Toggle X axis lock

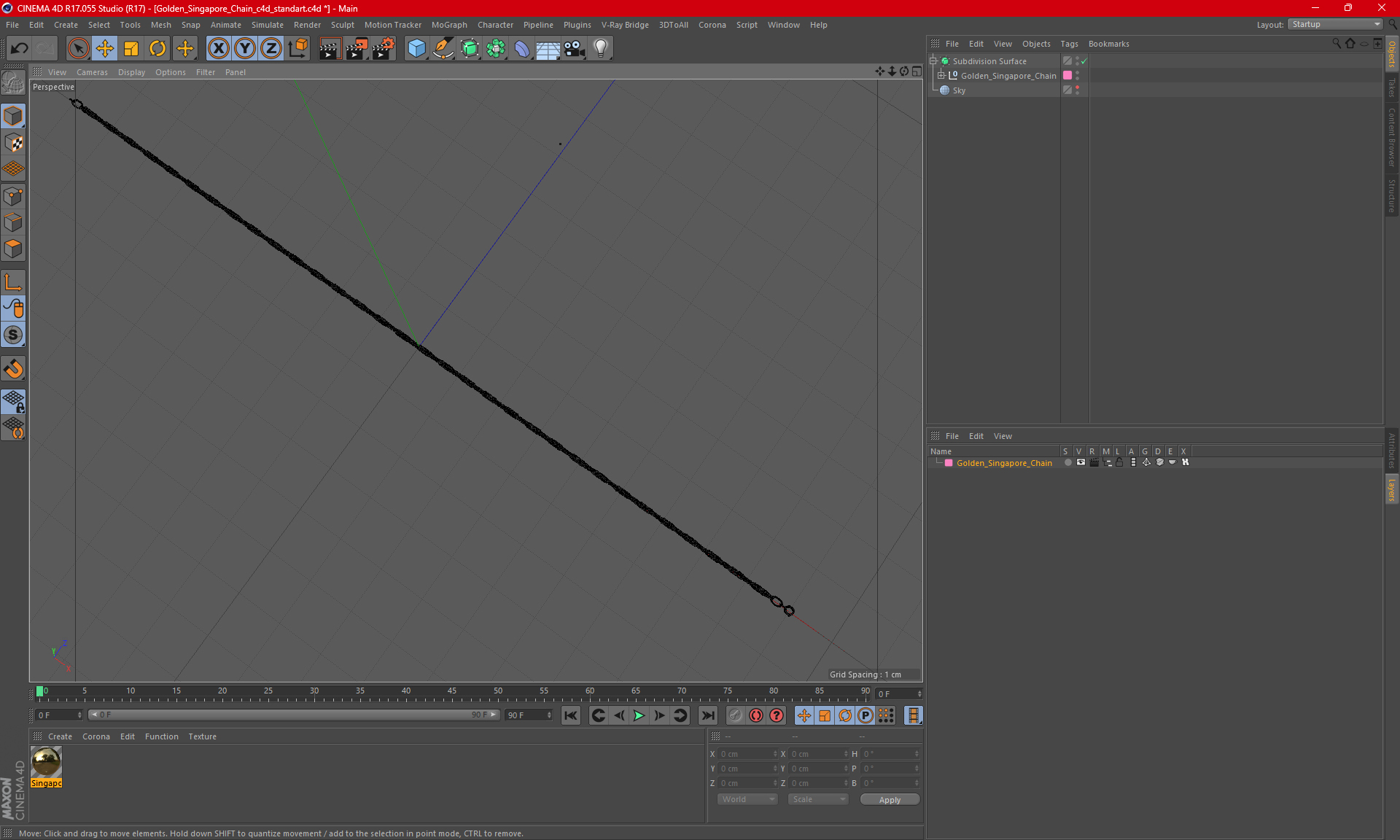pyautogui.click(x=218, y=49)
